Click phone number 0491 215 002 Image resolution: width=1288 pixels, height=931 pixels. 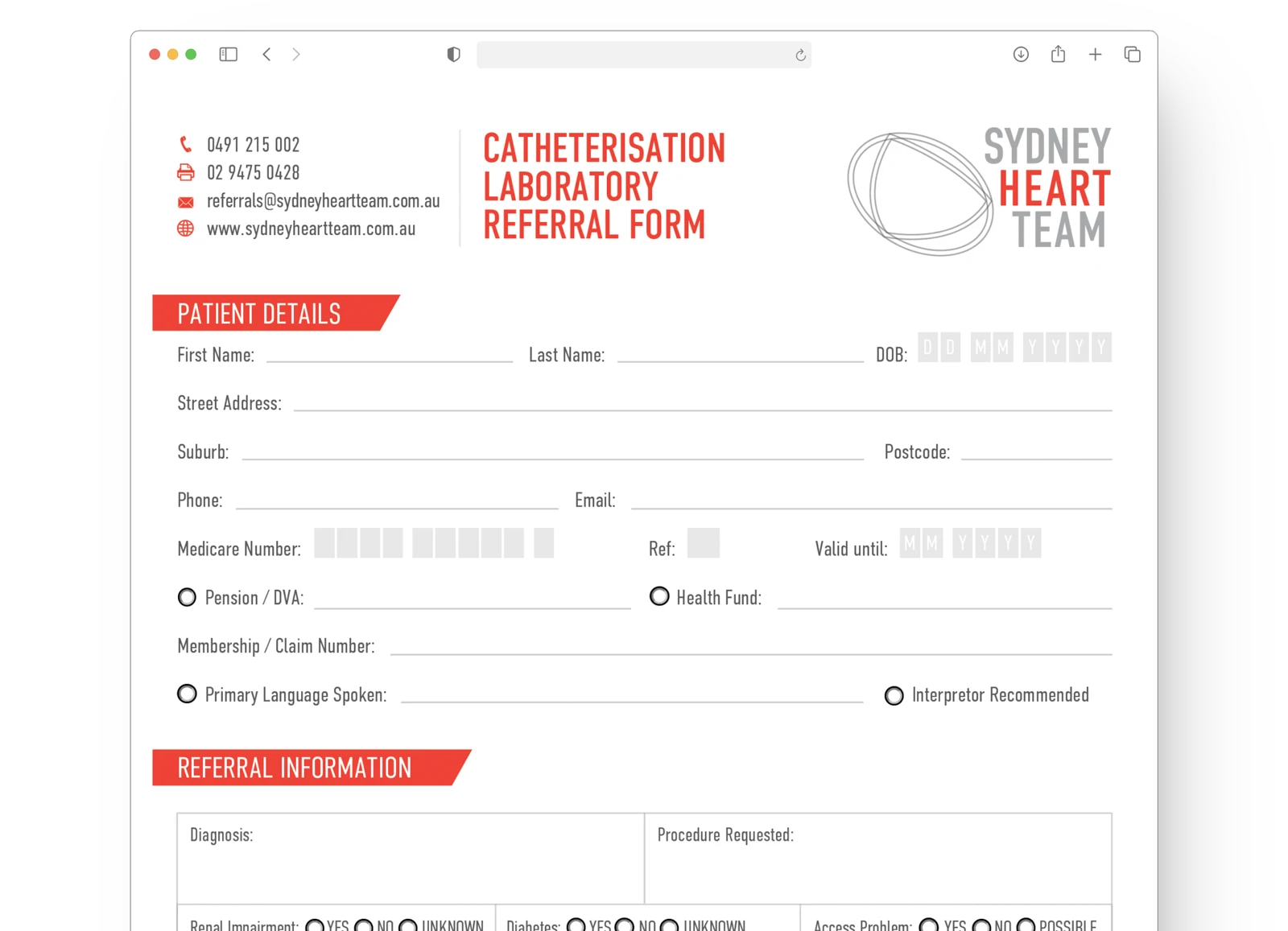pyautogui.click(x=253, y=144)
